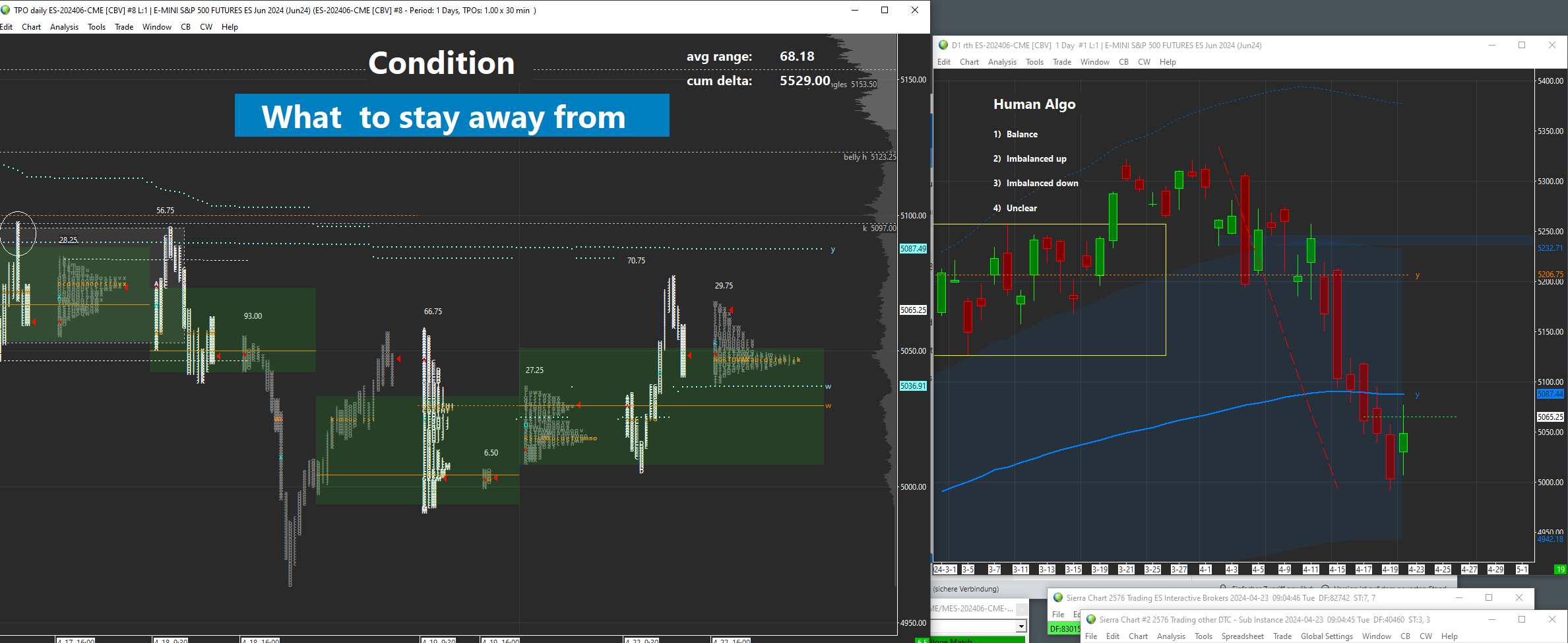Open Chart menu in Sierra Chart #2 window
The height and width of the screenshot is (643, 1568).
(1138, 636)
